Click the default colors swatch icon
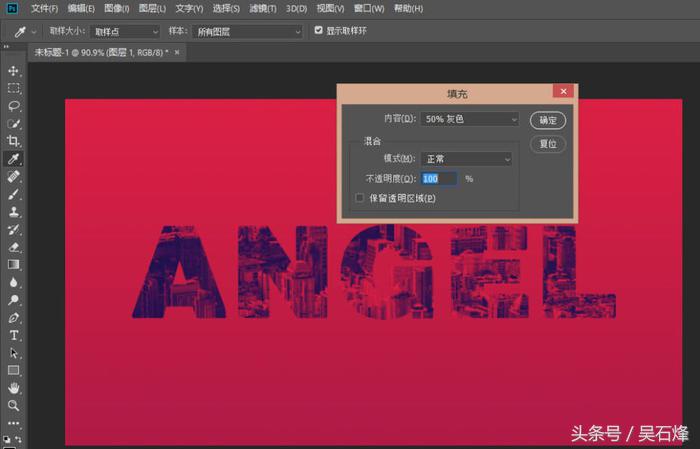 click(7, 440)
